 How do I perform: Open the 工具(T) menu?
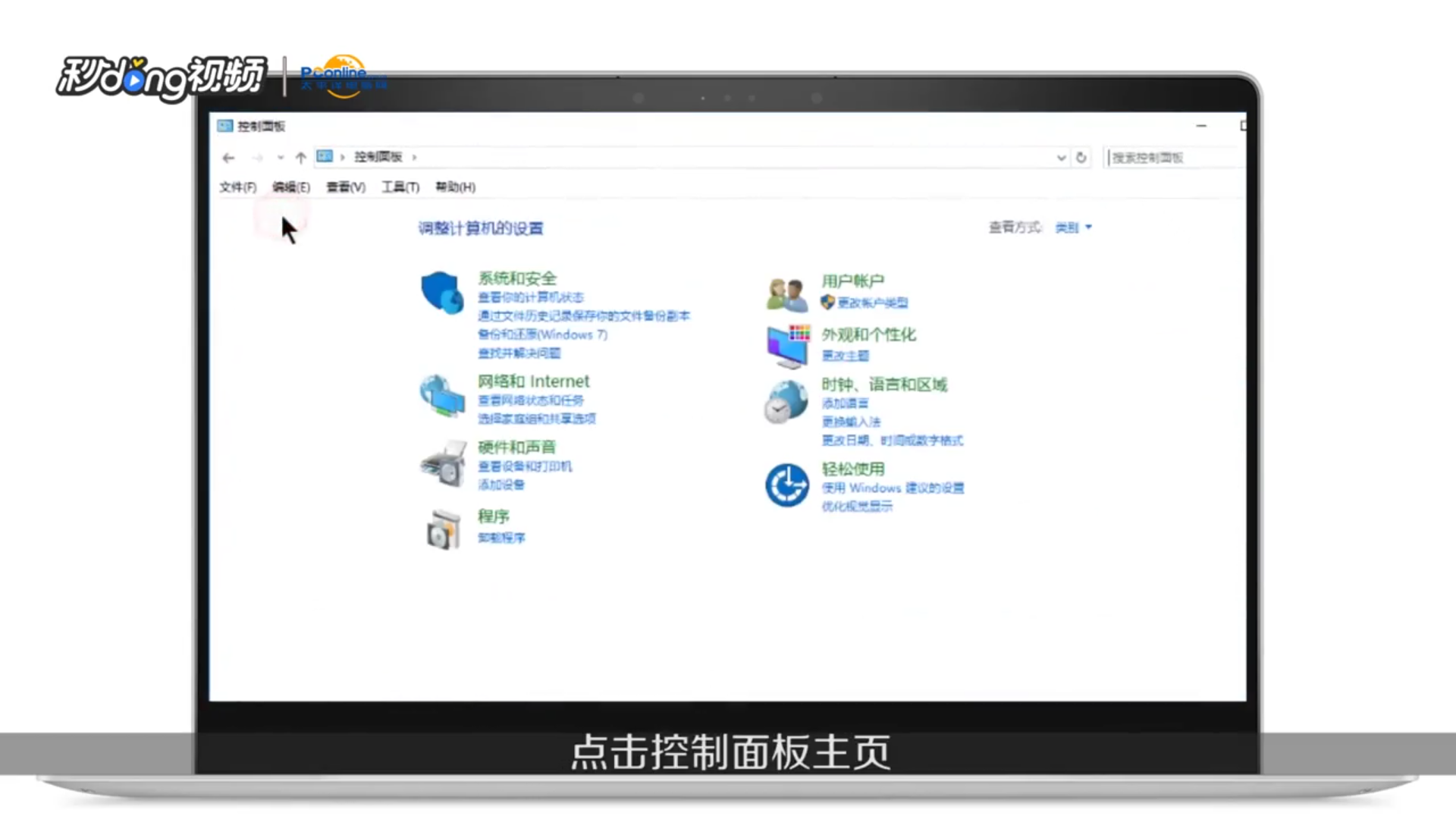click(400, 187)
